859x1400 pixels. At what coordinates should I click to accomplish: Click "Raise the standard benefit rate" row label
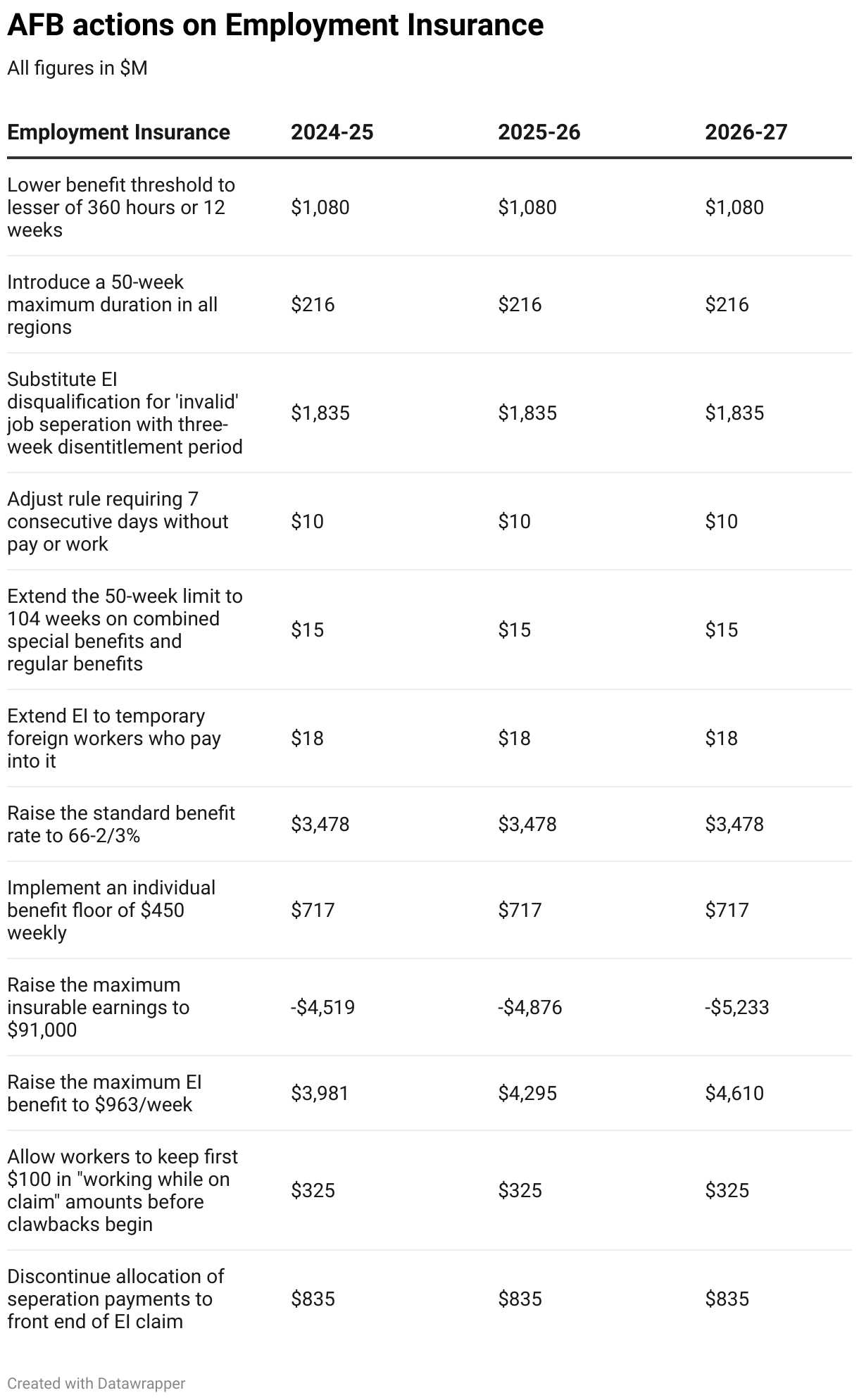coord(121,824)
